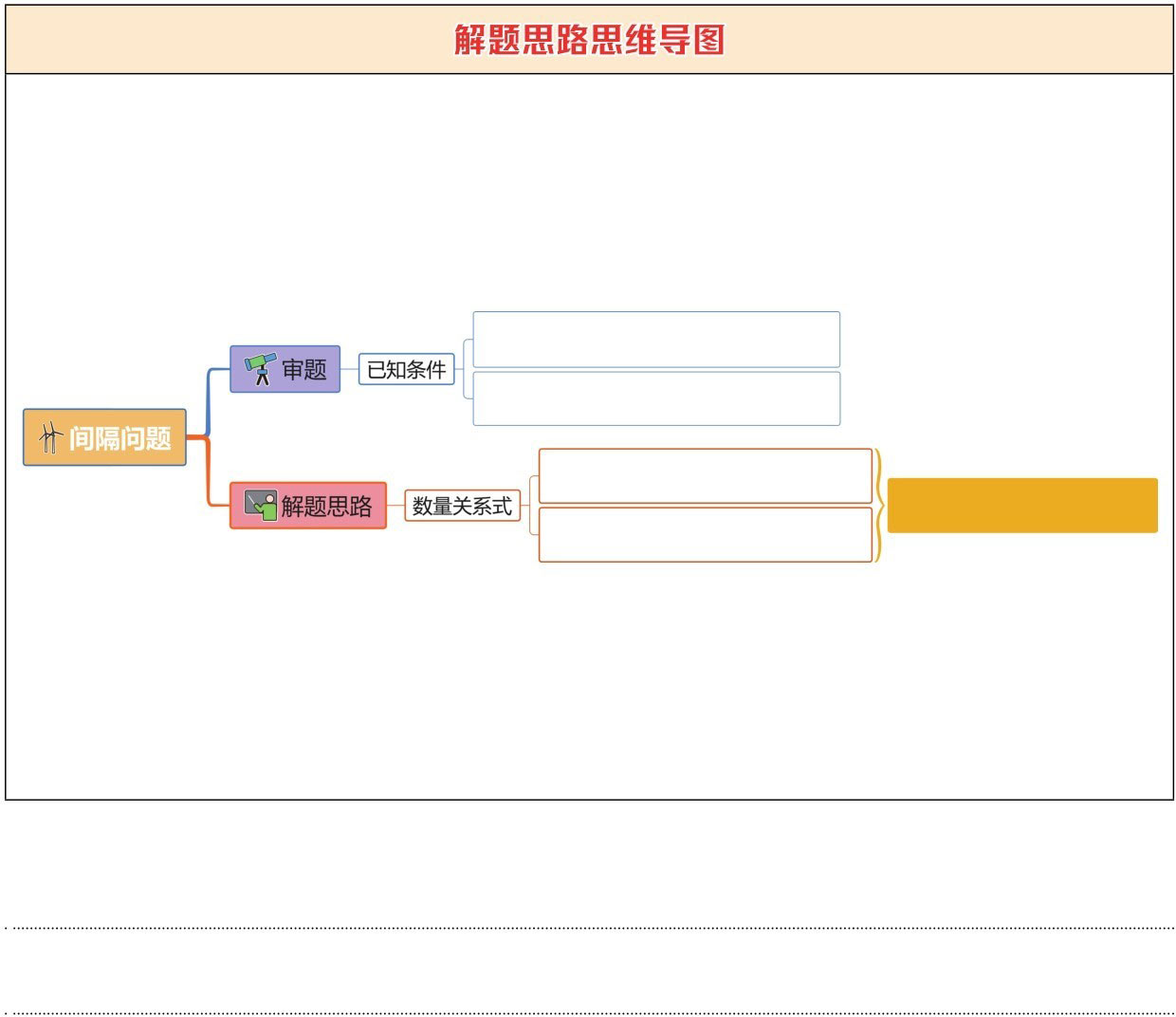Click the lower blue empty box

[x=656, y=398]
